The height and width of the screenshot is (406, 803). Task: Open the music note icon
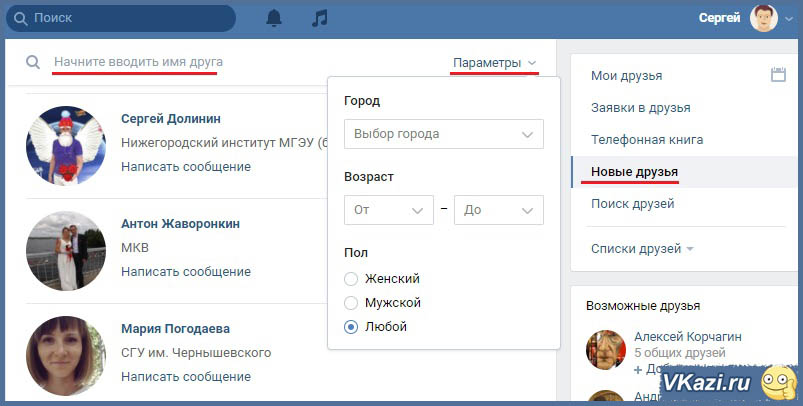(x=319, y=19)
